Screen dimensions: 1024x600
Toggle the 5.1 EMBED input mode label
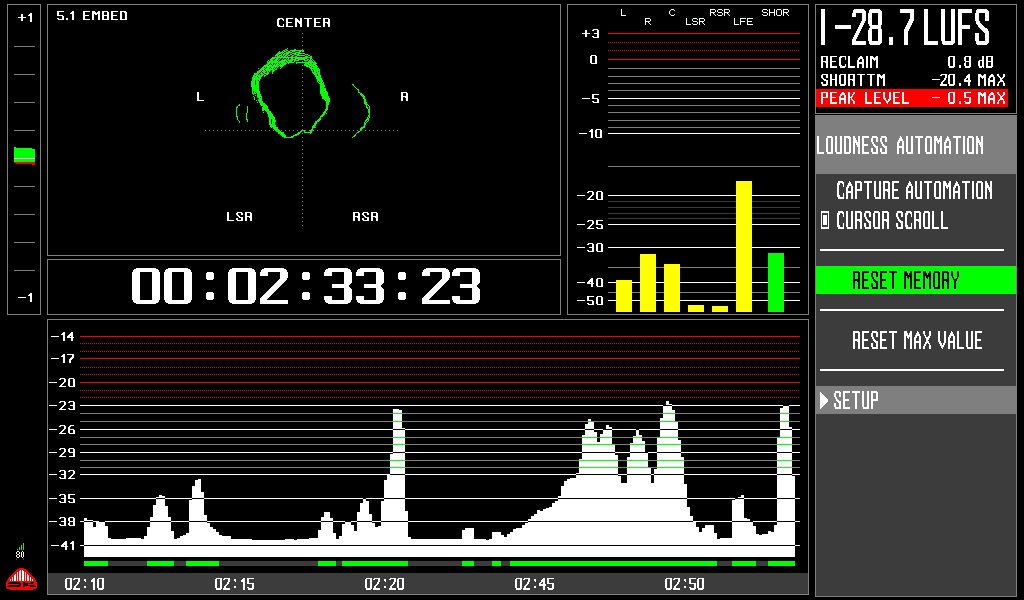coord(92,15)
